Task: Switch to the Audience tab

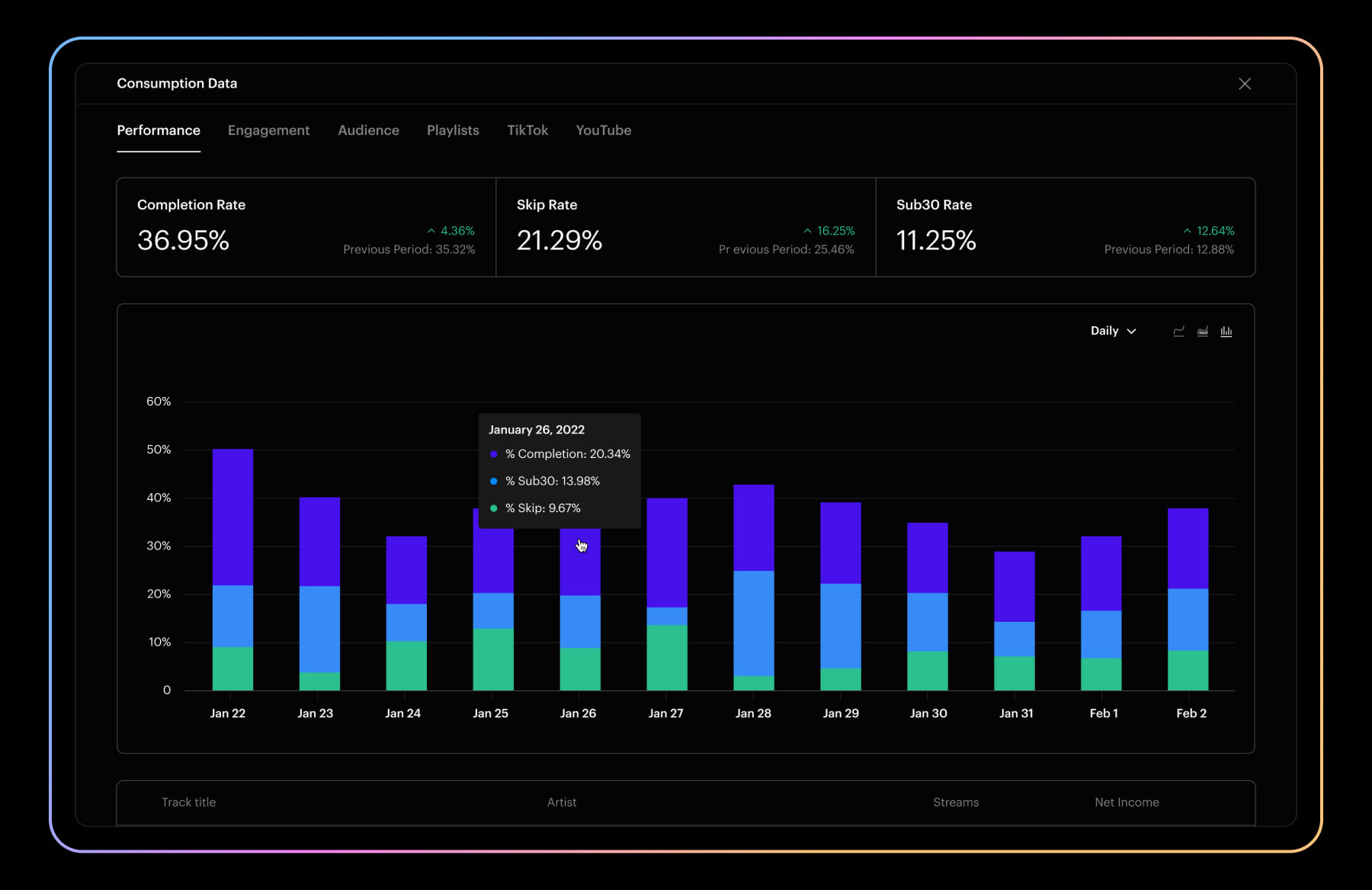Action: tap(368, 130)
